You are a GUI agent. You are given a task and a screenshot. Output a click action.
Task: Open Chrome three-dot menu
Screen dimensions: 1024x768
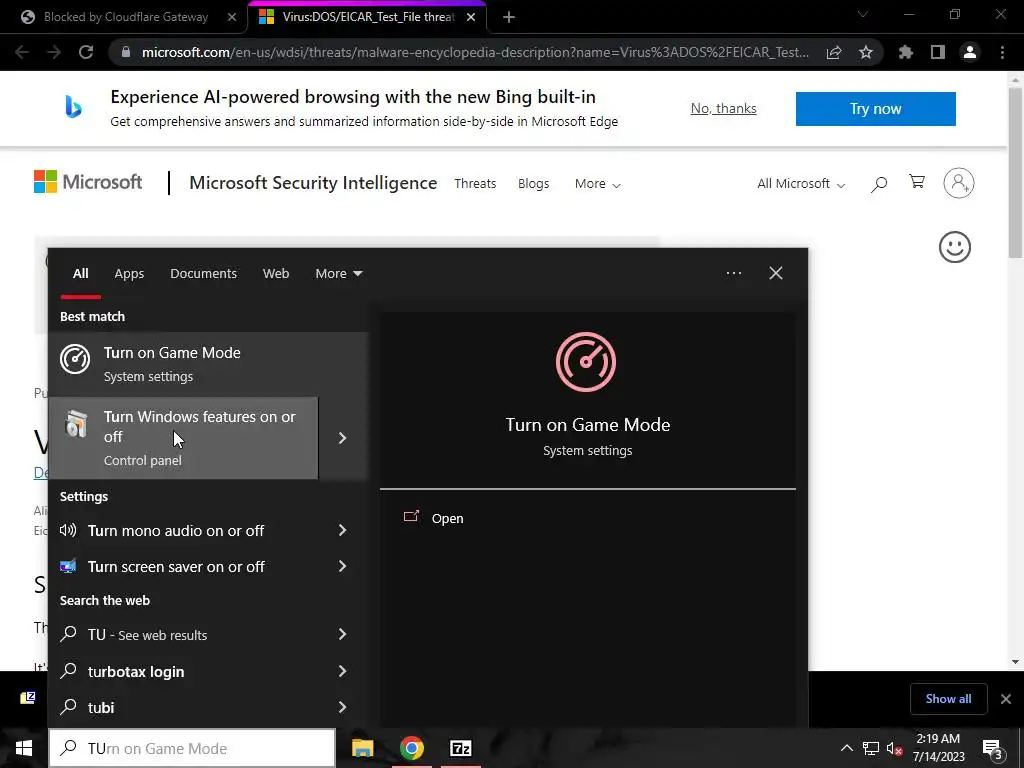(1002, 52)
